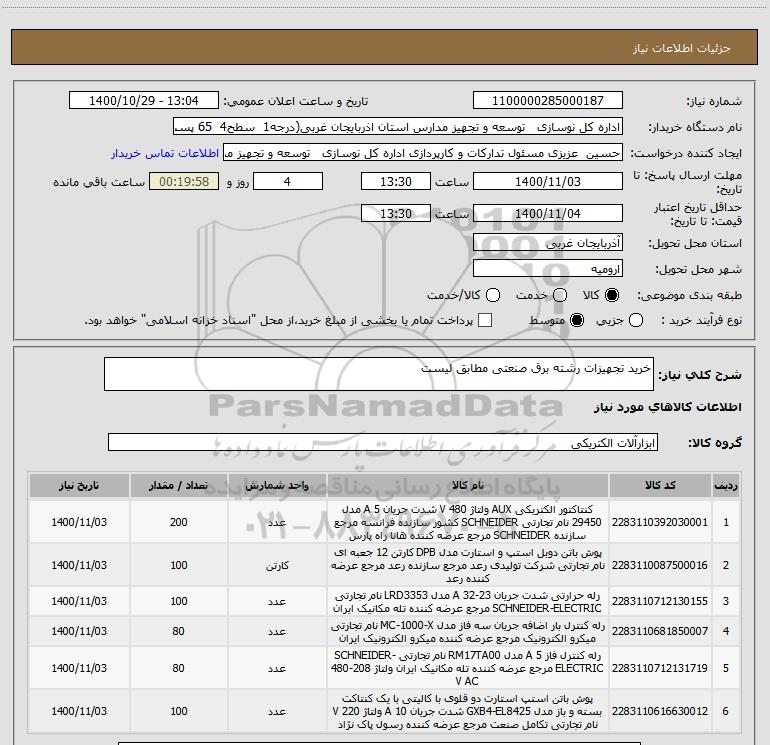
Task: Click the countdown timer 00:19:58 field
Action: tap(184, 182)
